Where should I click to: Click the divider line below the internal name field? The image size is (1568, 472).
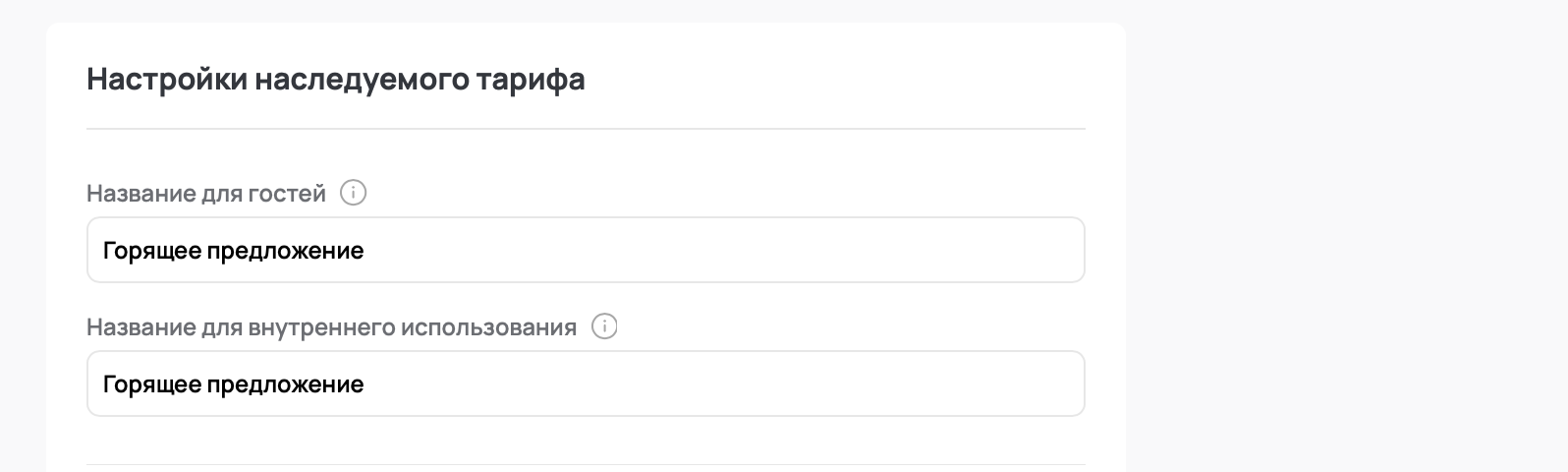(x=586, y=464)
